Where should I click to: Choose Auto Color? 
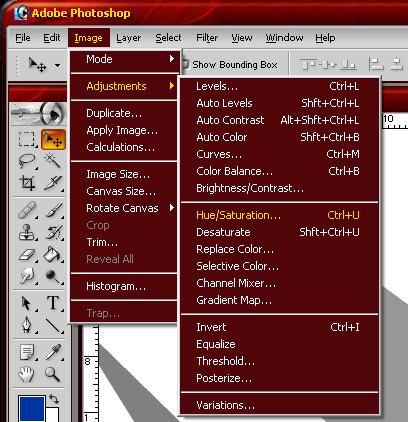(279, 137)
